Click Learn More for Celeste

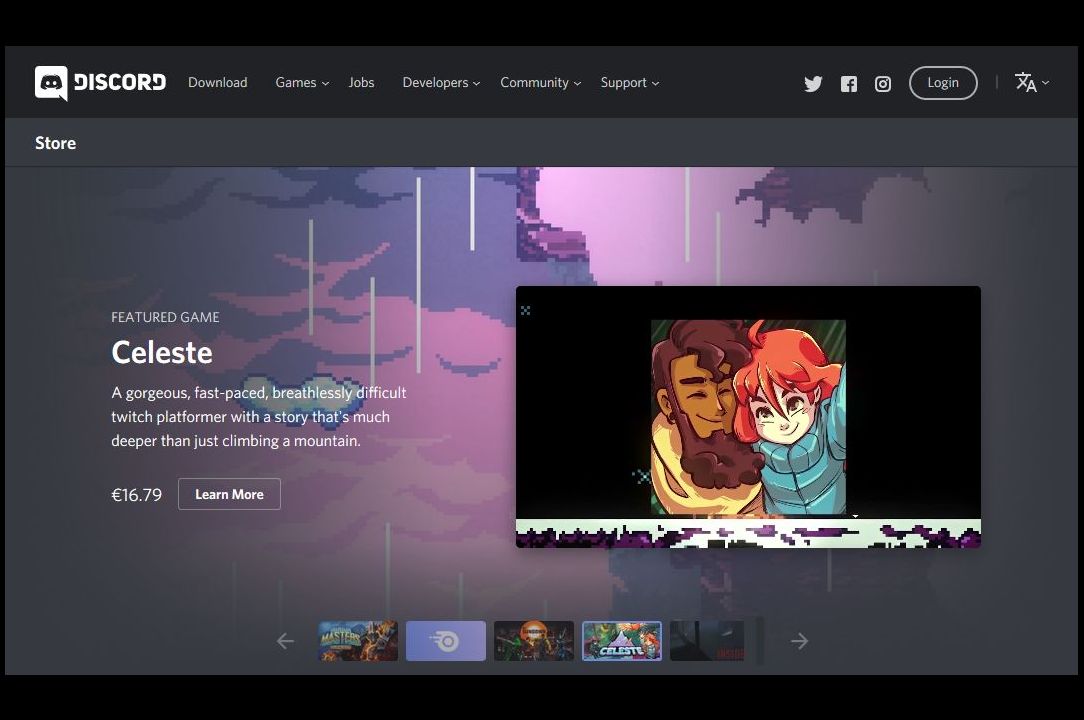[229, 494]
